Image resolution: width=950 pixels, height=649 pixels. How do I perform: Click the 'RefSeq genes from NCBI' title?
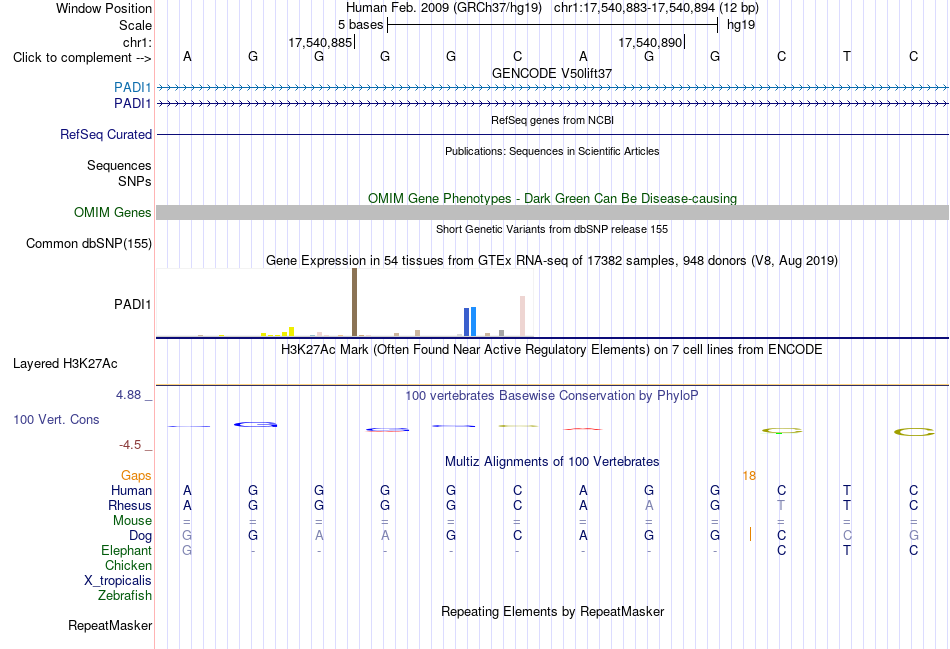tap(552, 120)
